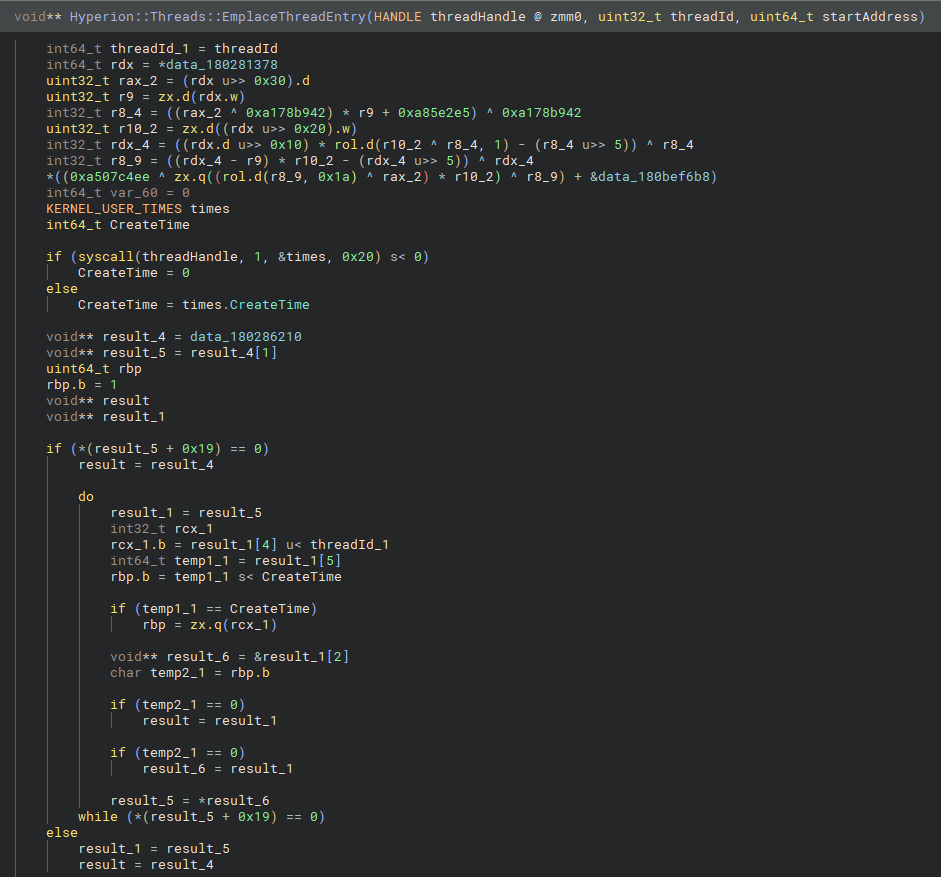Click the syscall function call
941x877 pixels.
pyautogui.click(x=106, y=257)
